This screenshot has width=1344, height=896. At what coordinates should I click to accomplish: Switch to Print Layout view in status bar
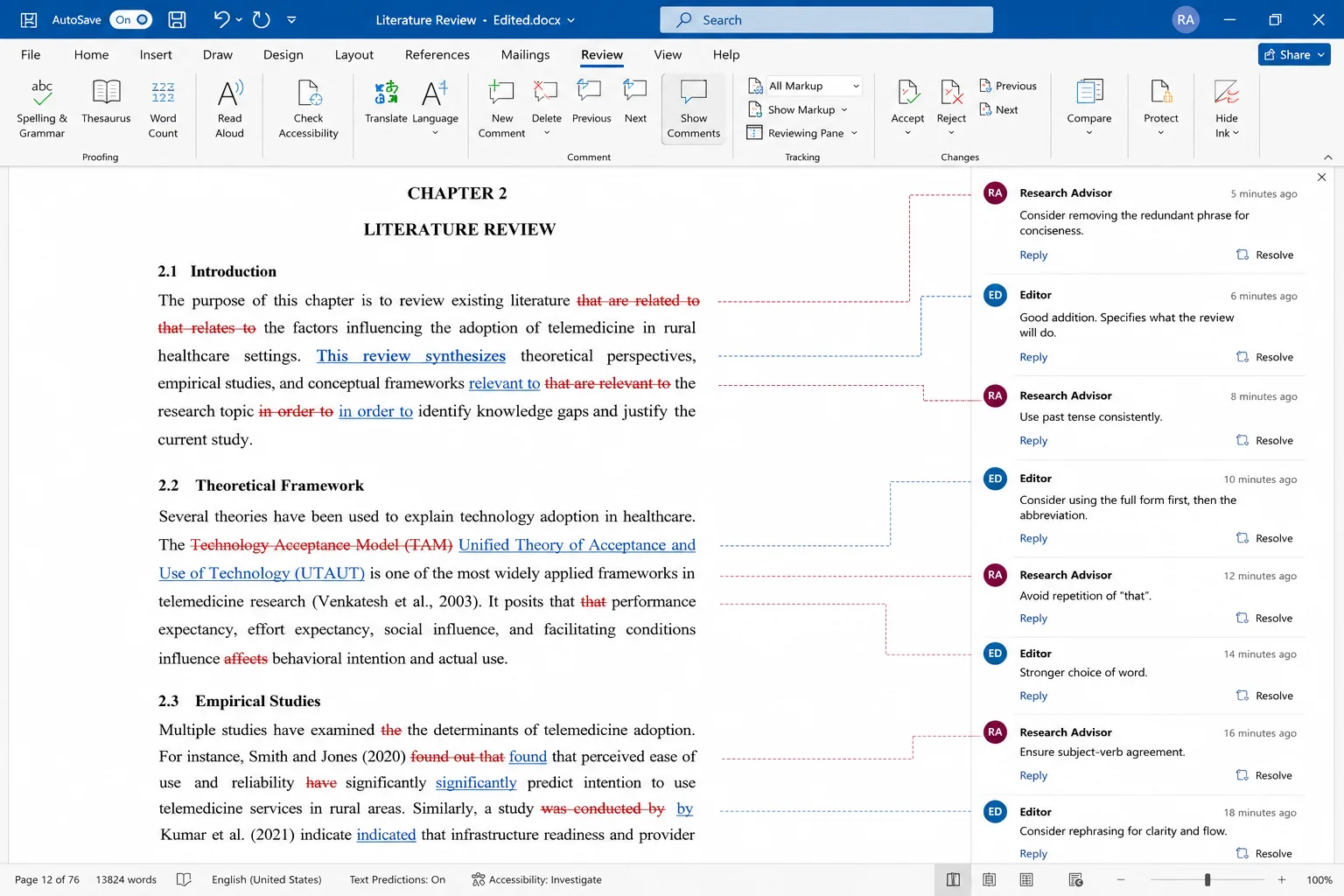coord(990,880)
